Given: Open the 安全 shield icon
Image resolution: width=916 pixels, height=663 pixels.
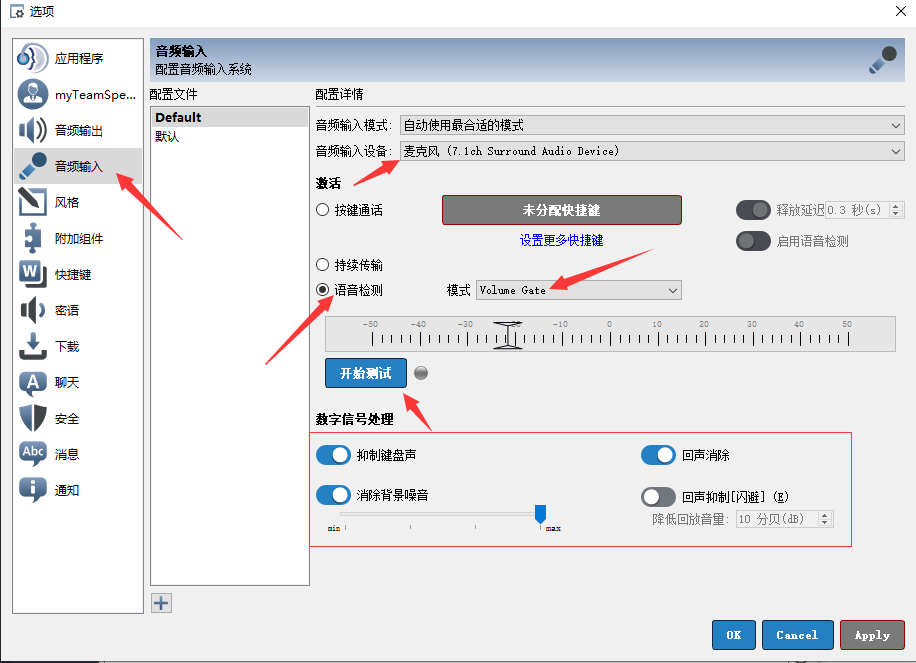Looking at the screenshot, I should tap(33, 418).
